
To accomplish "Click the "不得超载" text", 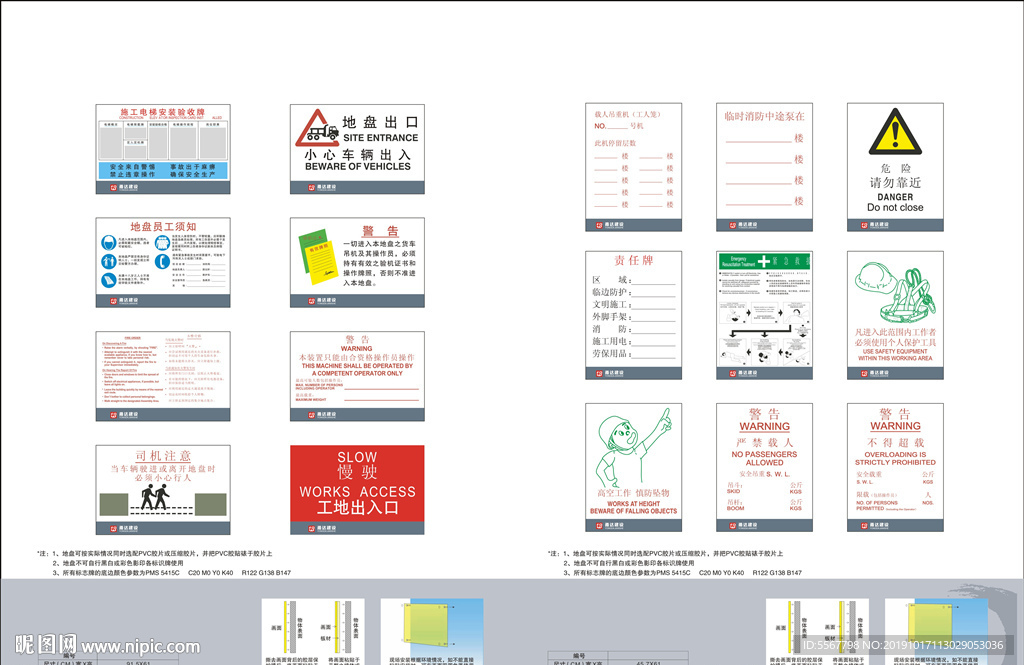I will 895,442.
